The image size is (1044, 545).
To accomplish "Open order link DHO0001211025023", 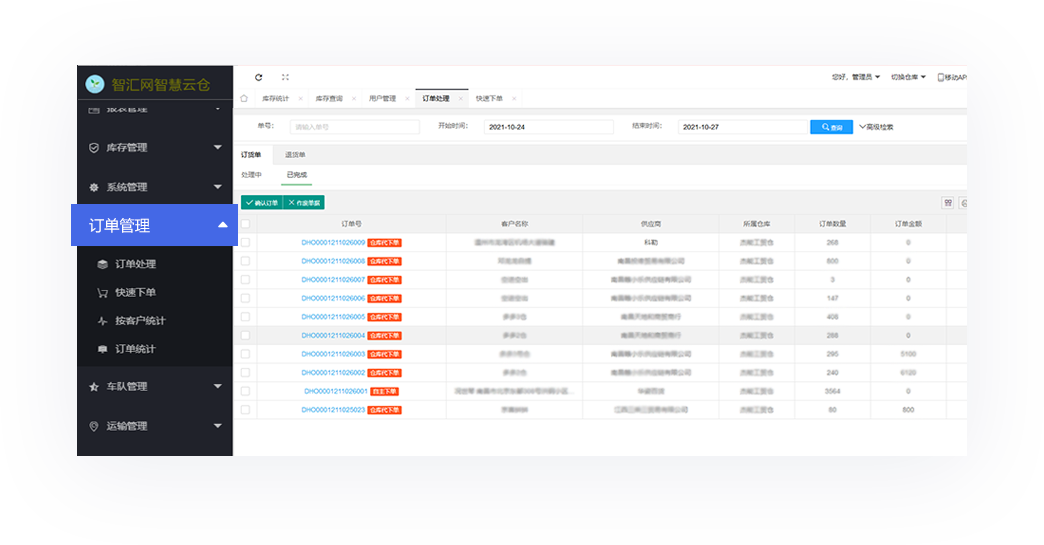I will tap(333, 411).
